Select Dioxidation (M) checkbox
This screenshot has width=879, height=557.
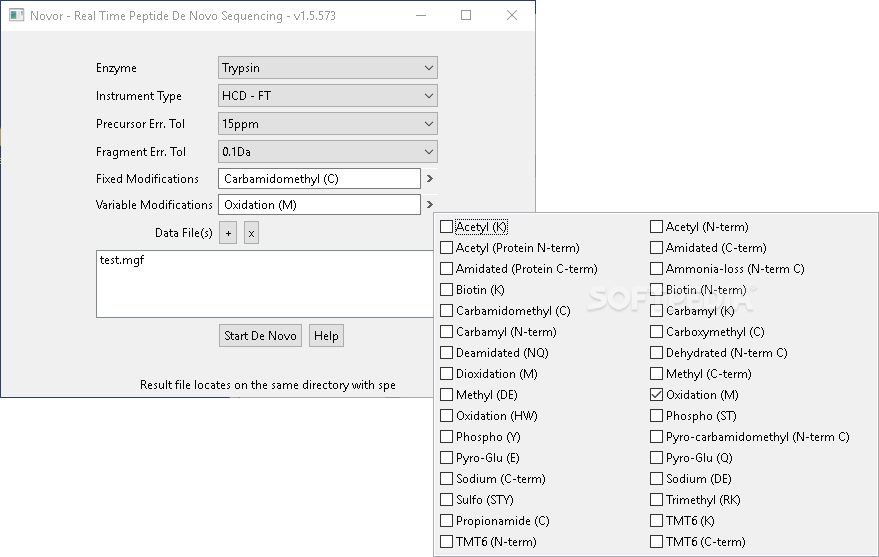point(446,374)
